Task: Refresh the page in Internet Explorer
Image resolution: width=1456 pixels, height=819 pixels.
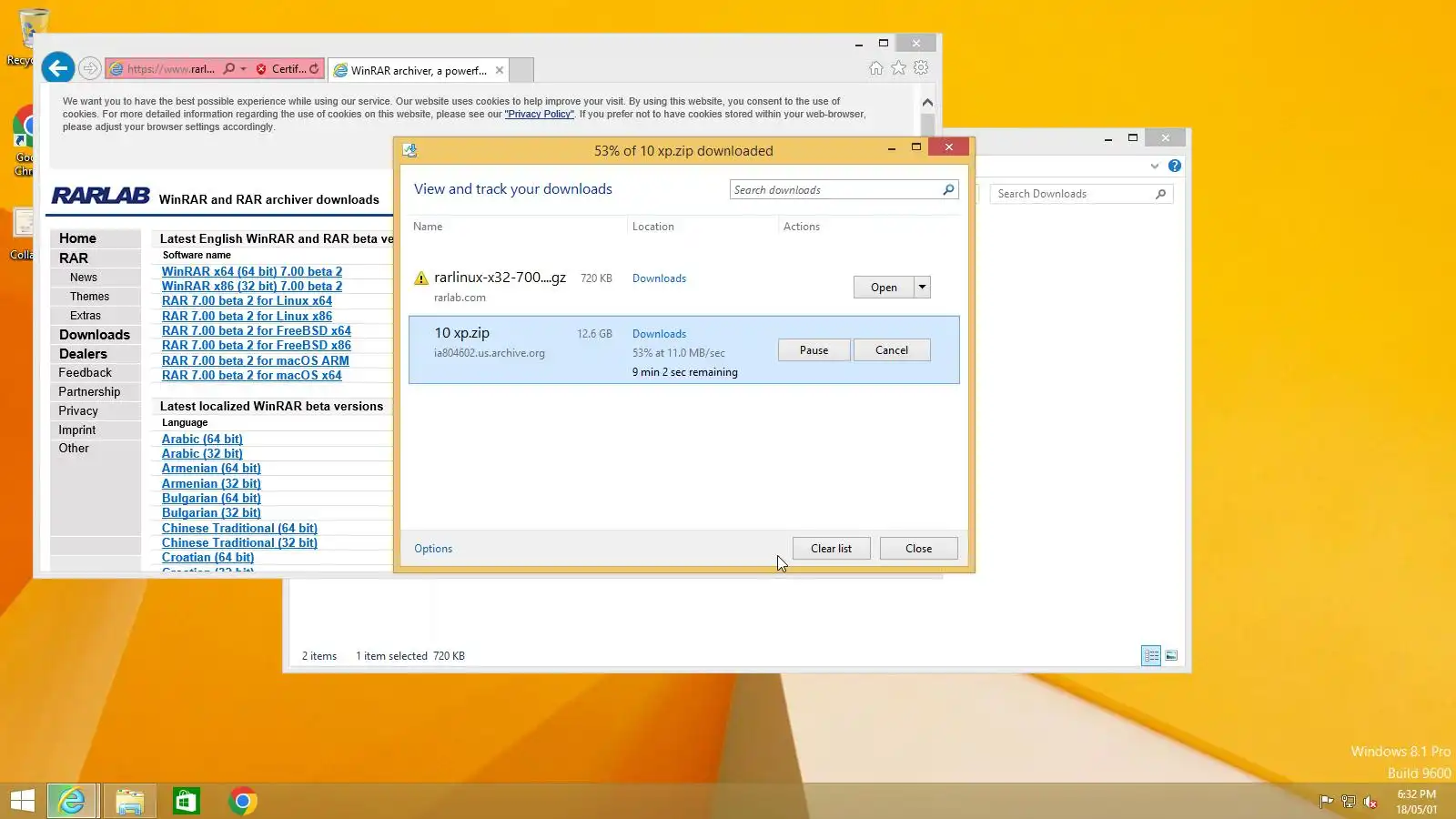Action: tap(315, 68)
